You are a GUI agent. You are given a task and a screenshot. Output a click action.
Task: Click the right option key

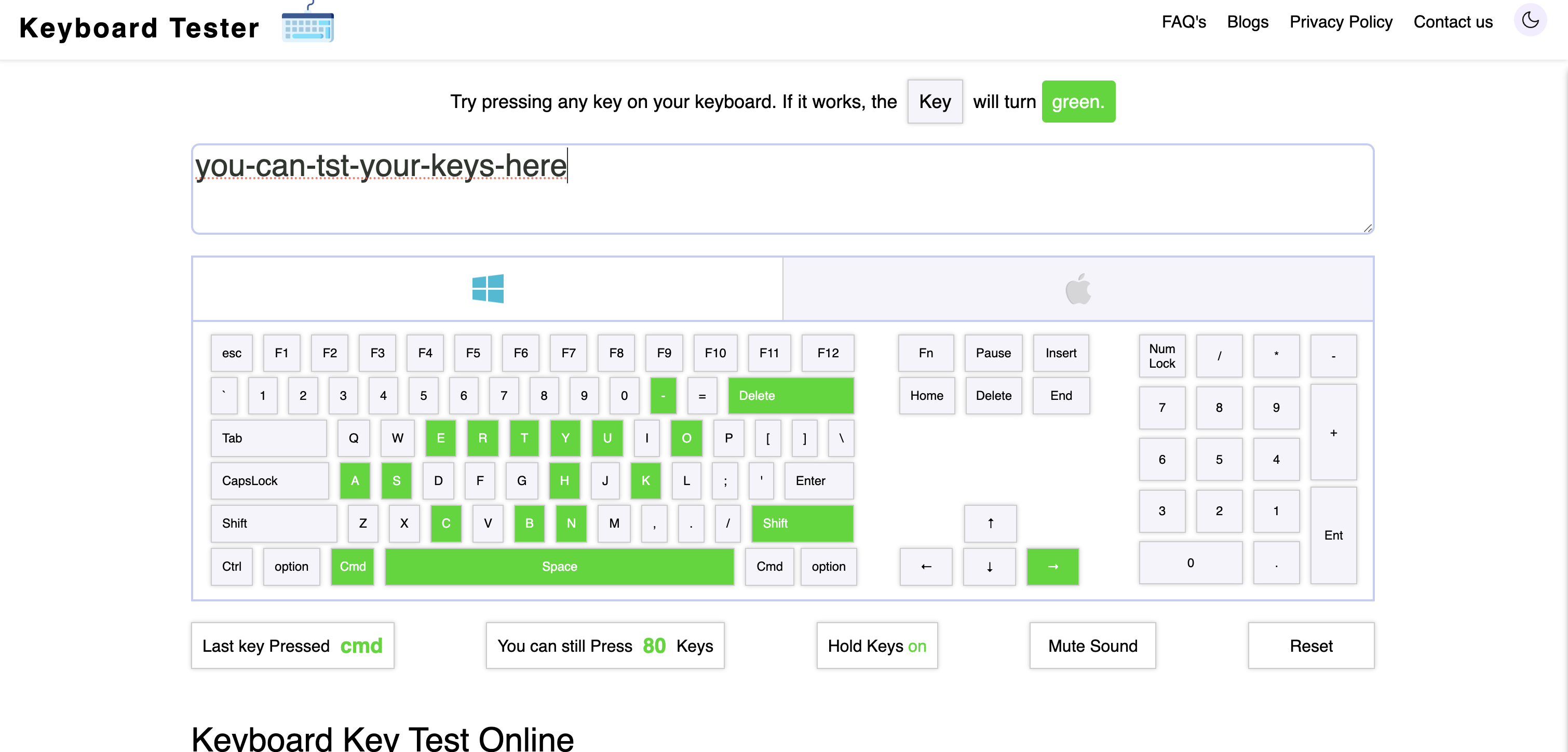coord(829,567)
